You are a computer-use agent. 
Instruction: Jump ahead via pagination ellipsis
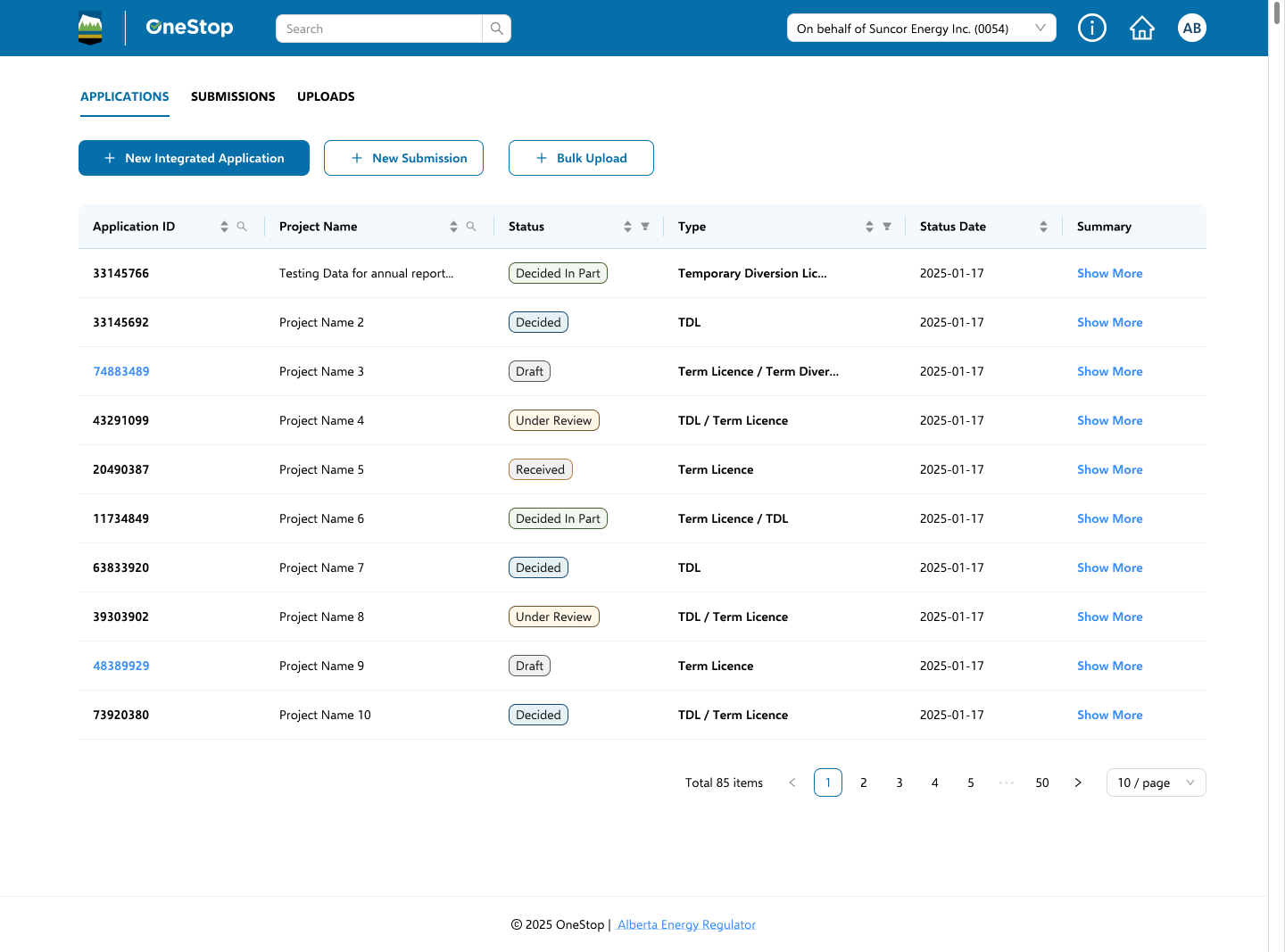1007,782
